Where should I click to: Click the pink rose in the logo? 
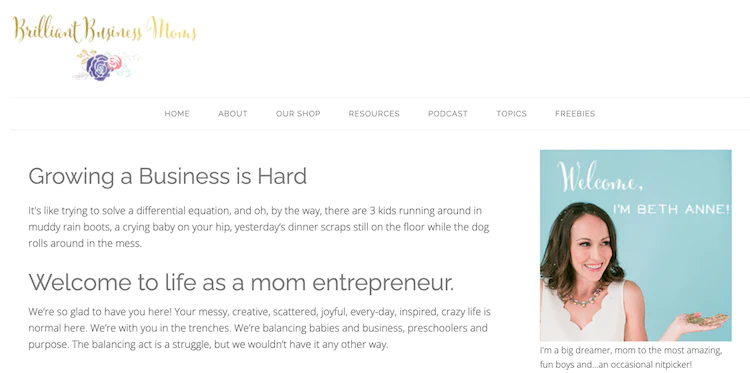pyautogui.click(x=115, y=63)
